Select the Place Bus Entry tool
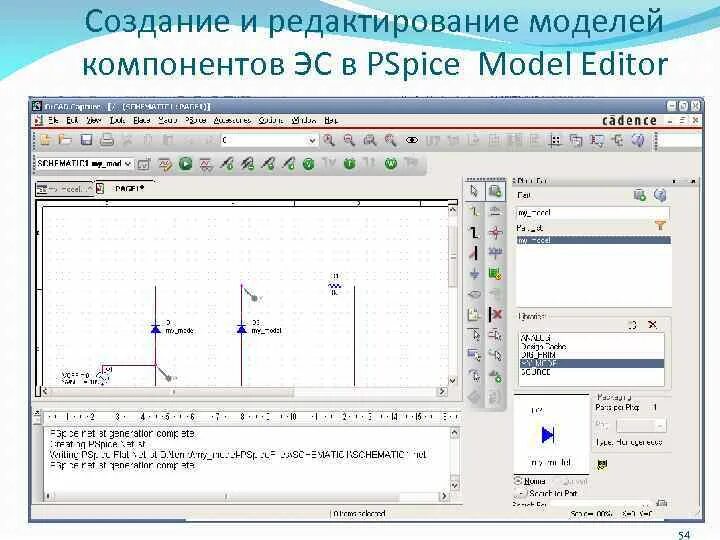720x540 pixels. pyautogui.click(x=475, y=253)
